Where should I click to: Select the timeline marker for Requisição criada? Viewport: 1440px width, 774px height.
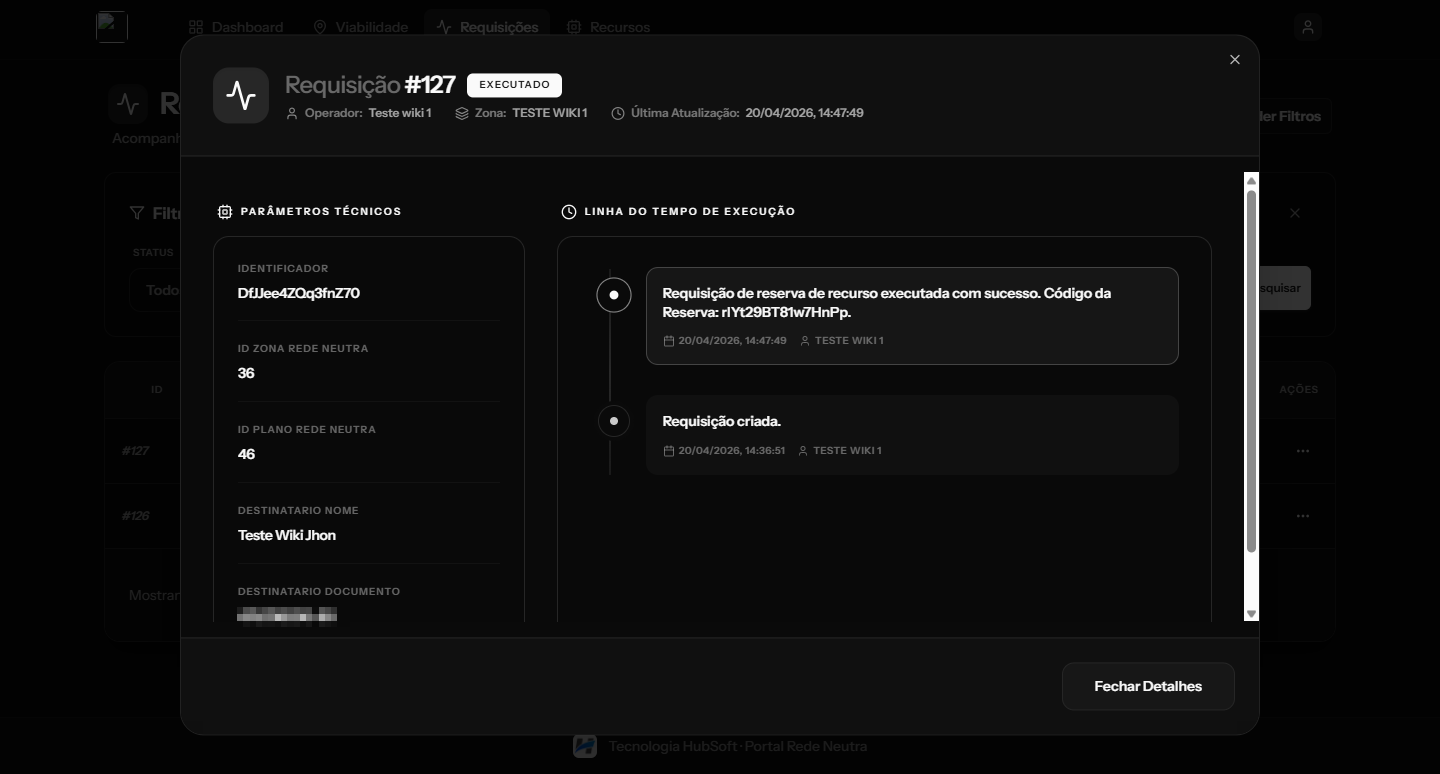pos(614,421)
